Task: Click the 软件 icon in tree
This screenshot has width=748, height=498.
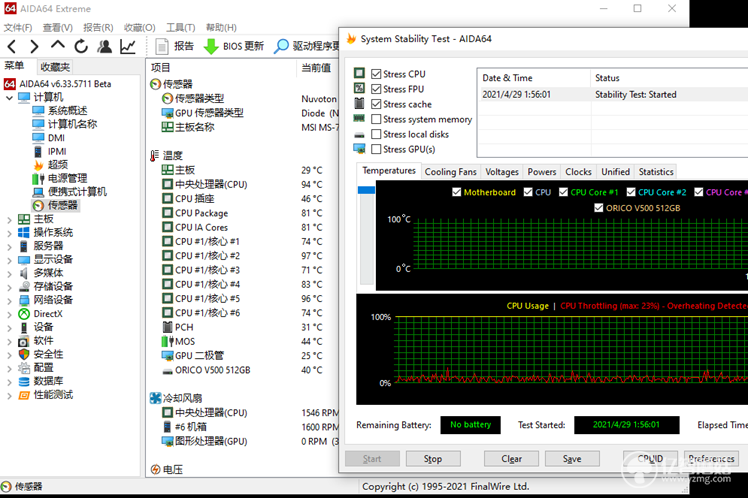Action: click(24, 341)
